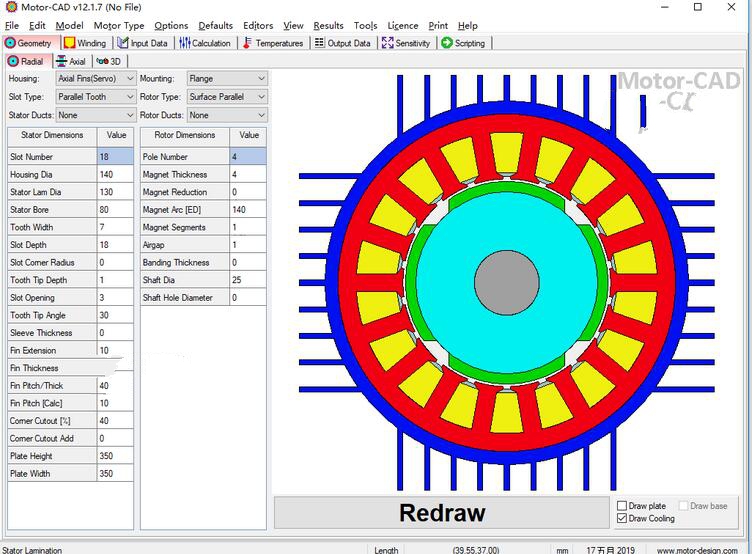Select the Tooth Width value field

coord(115,227)
